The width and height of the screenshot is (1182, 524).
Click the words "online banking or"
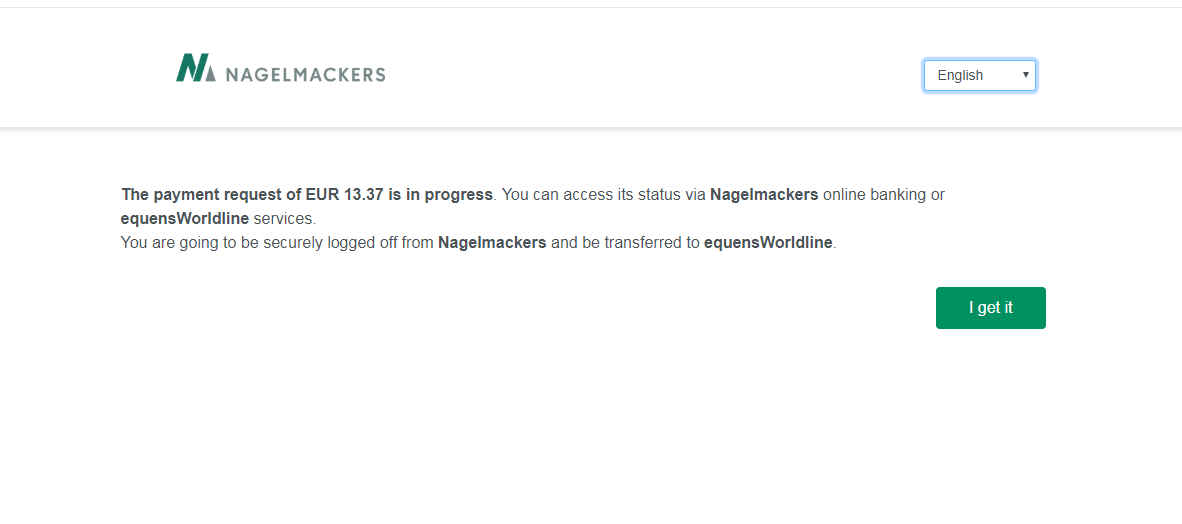tap(884, 194)
